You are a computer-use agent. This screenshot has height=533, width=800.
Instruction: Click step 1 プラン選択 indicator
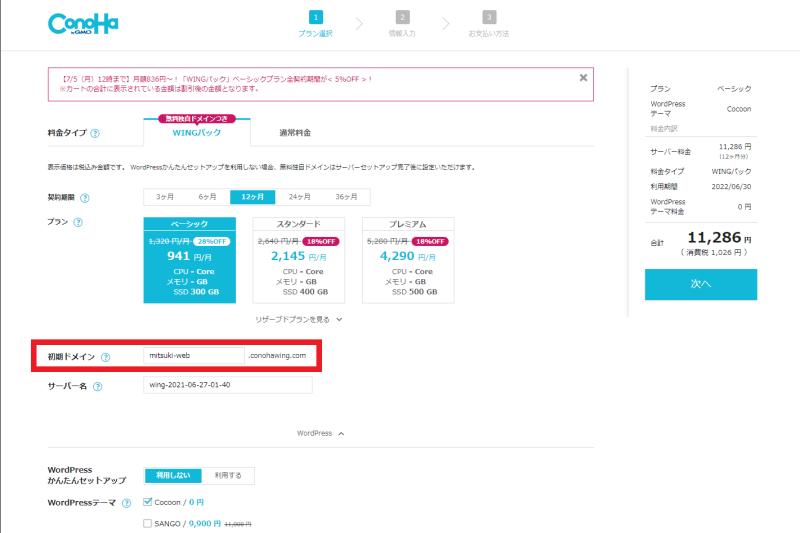[315, 24]
